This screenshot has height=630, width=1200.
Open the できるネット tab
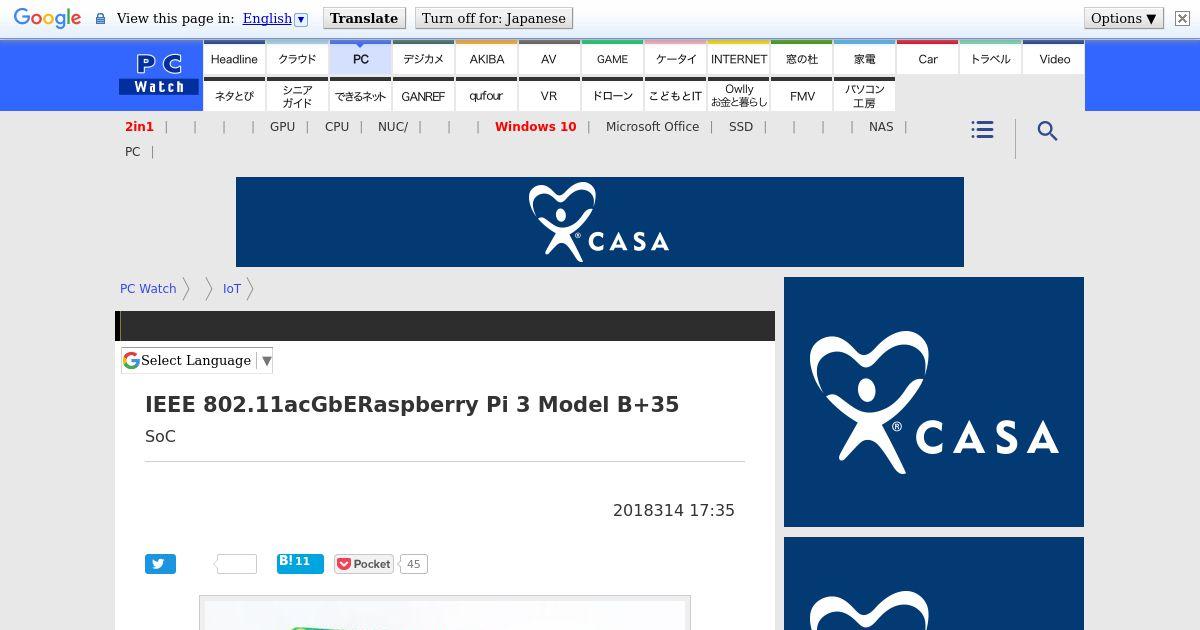click(361, 96)
